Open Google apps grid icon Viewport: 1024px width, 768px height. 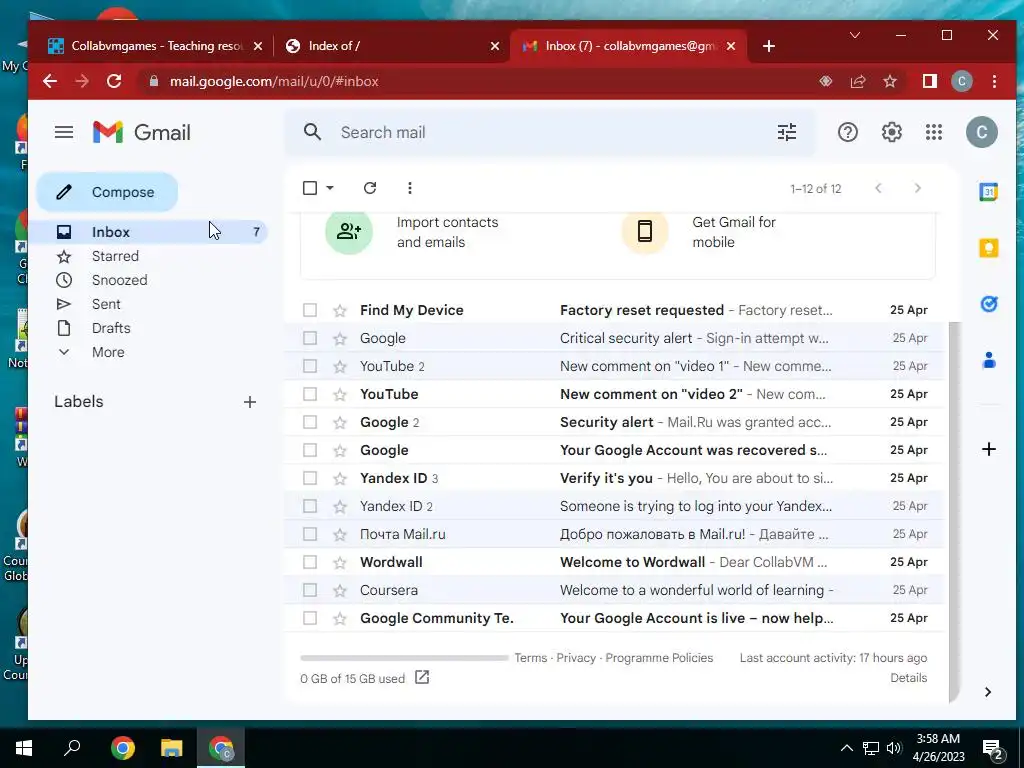(934, 133)
